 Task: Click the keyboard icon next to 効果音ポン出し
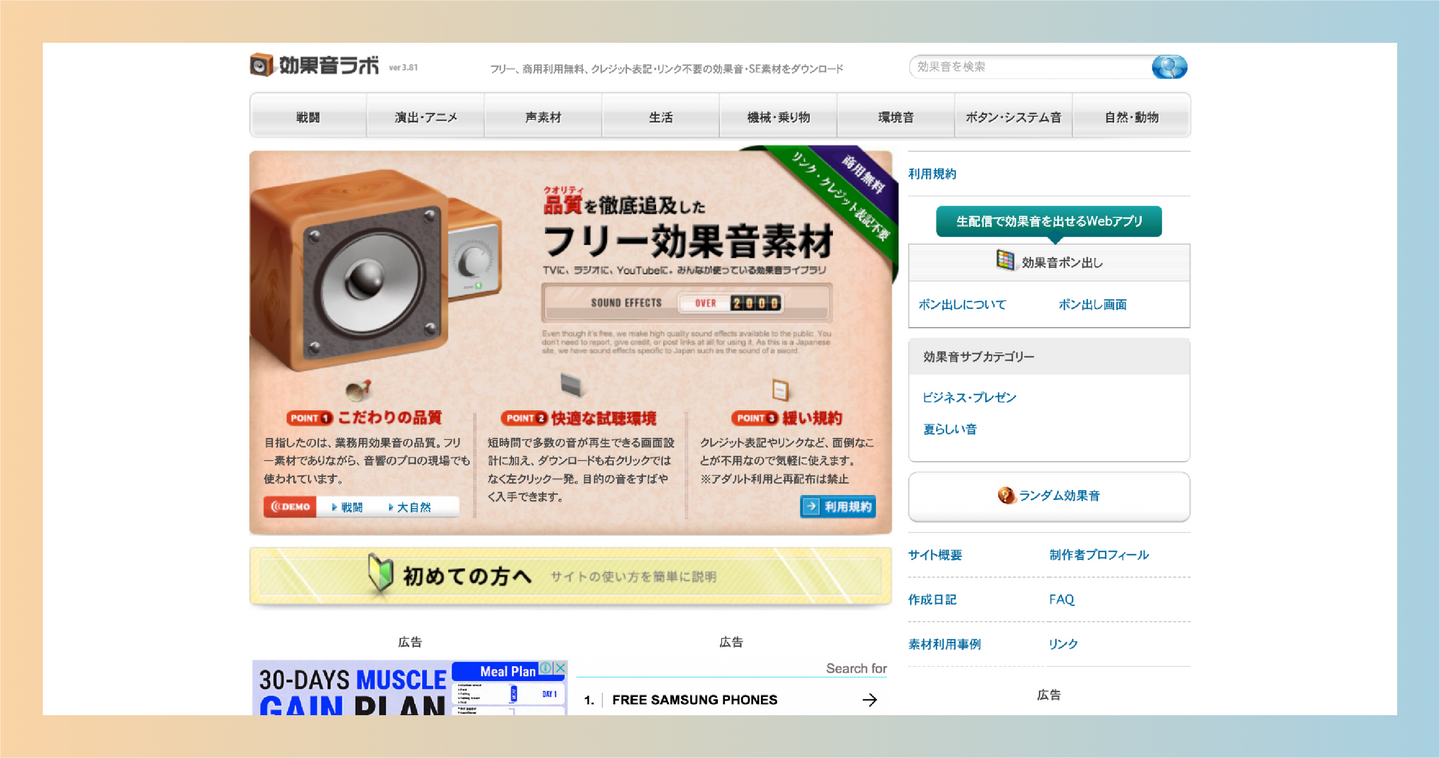pos(1004,260)
